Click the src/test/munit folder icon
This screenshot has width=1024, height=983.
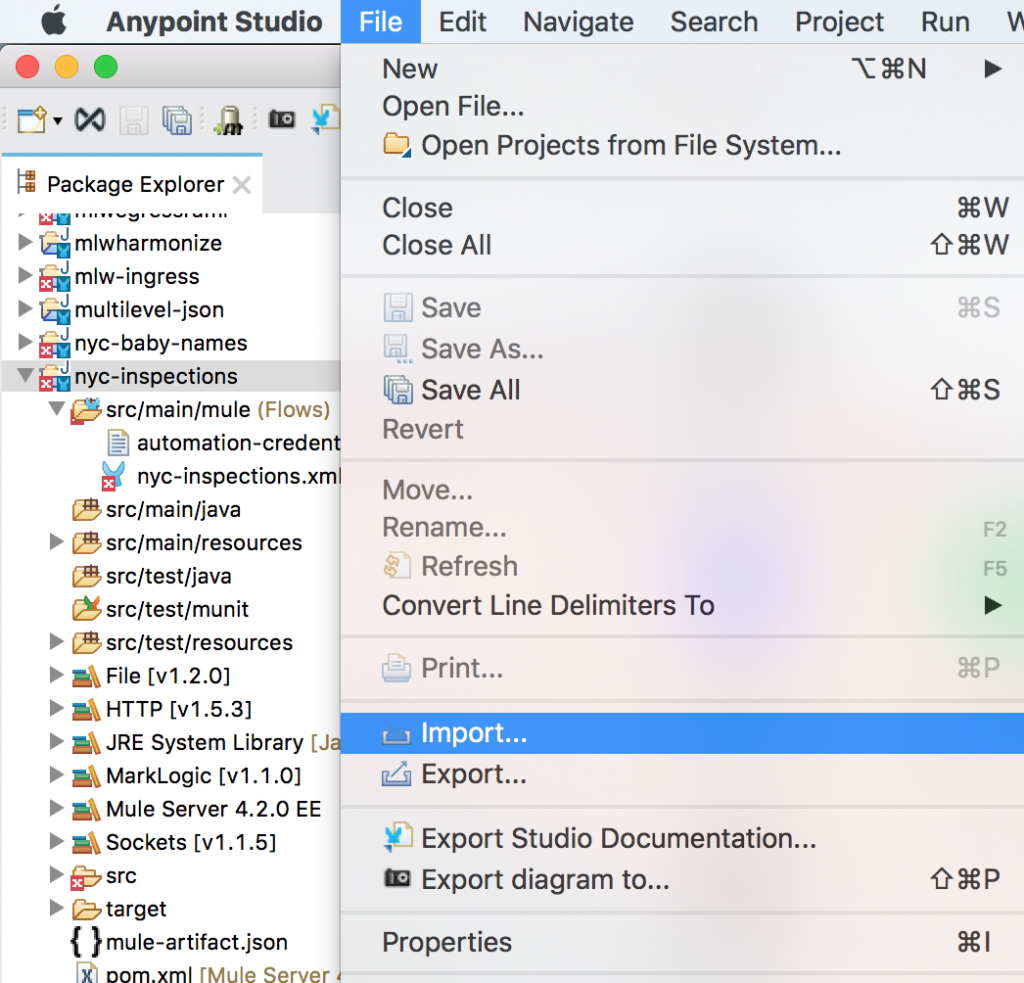[x=85, y=609]
